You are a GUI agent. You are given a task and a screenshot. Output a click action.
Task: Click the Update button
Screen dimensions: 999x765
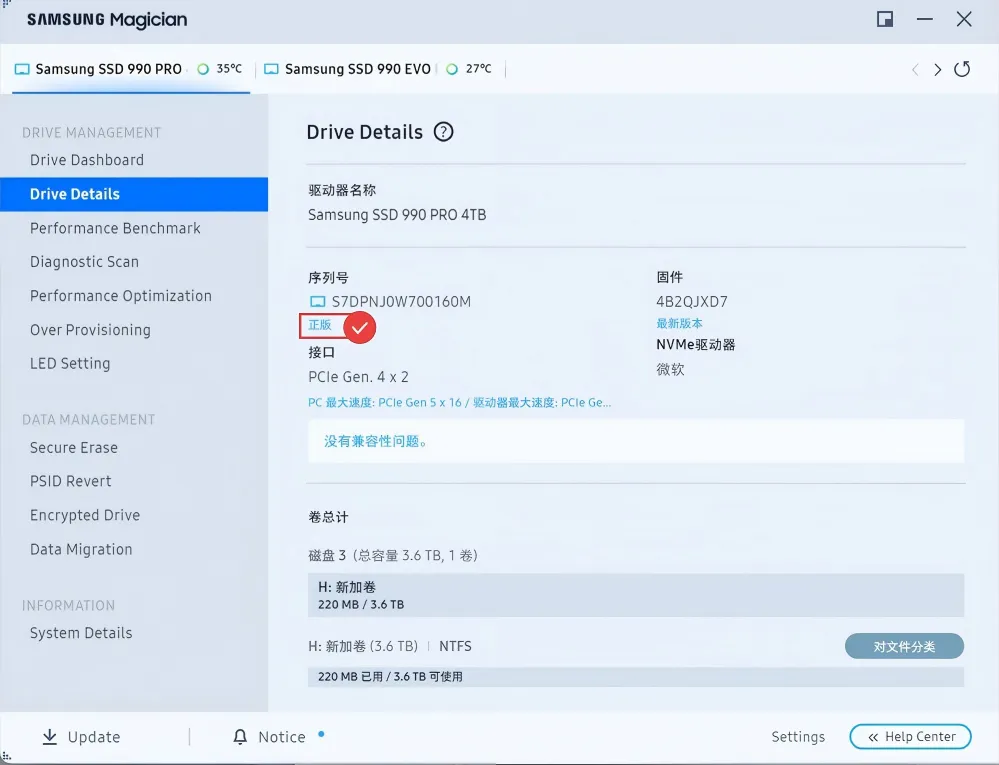coord(82,737)
